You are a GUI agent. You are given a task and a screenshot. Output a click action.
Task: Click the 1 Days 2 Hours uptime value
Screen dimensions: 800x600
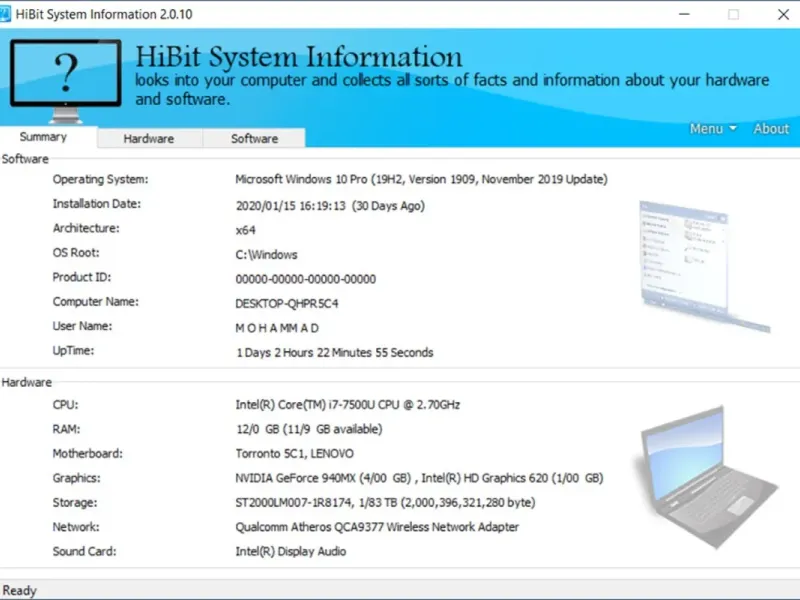pos(335,353)
